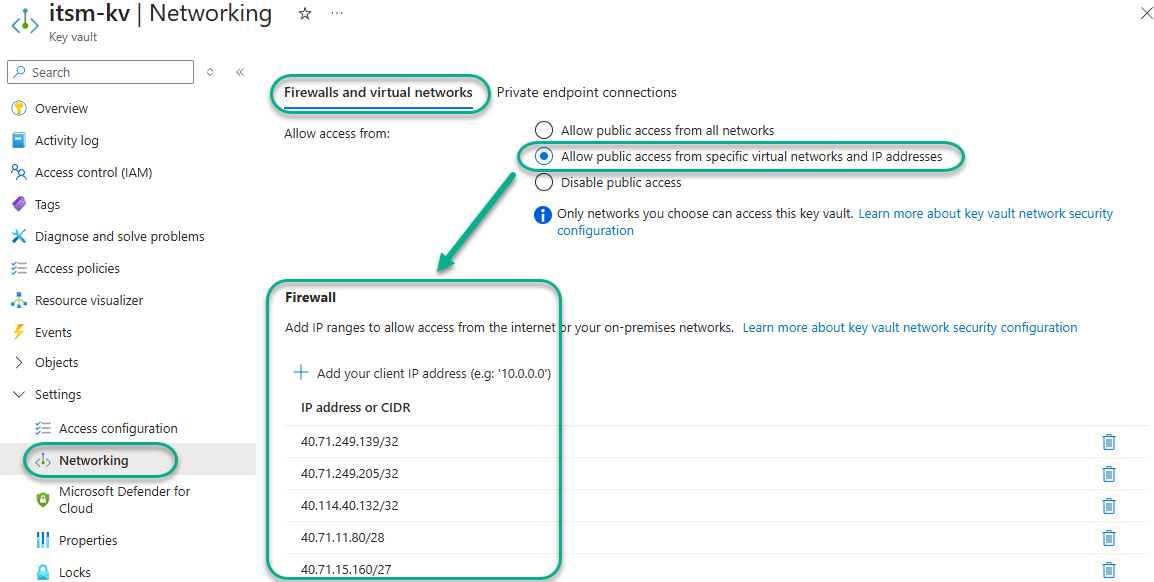The width and height of the screenshot is (1154, 582).
Task: Favorite this key vault with the star icon
Action: (x=305, y=14)
